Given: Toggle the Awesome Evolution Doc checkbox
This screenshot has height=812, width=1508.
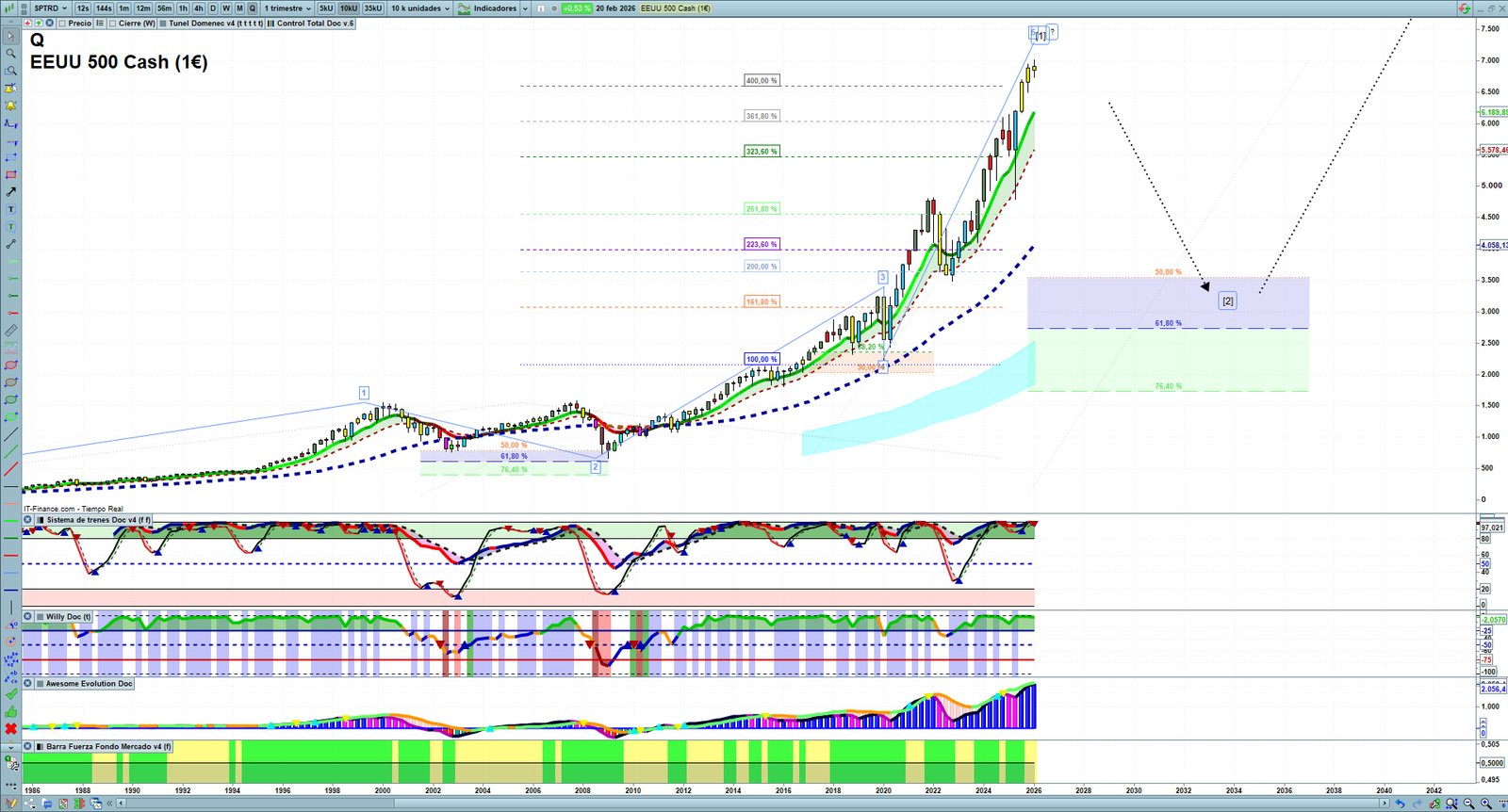Looking at the screenshot, I should point(41,684).
